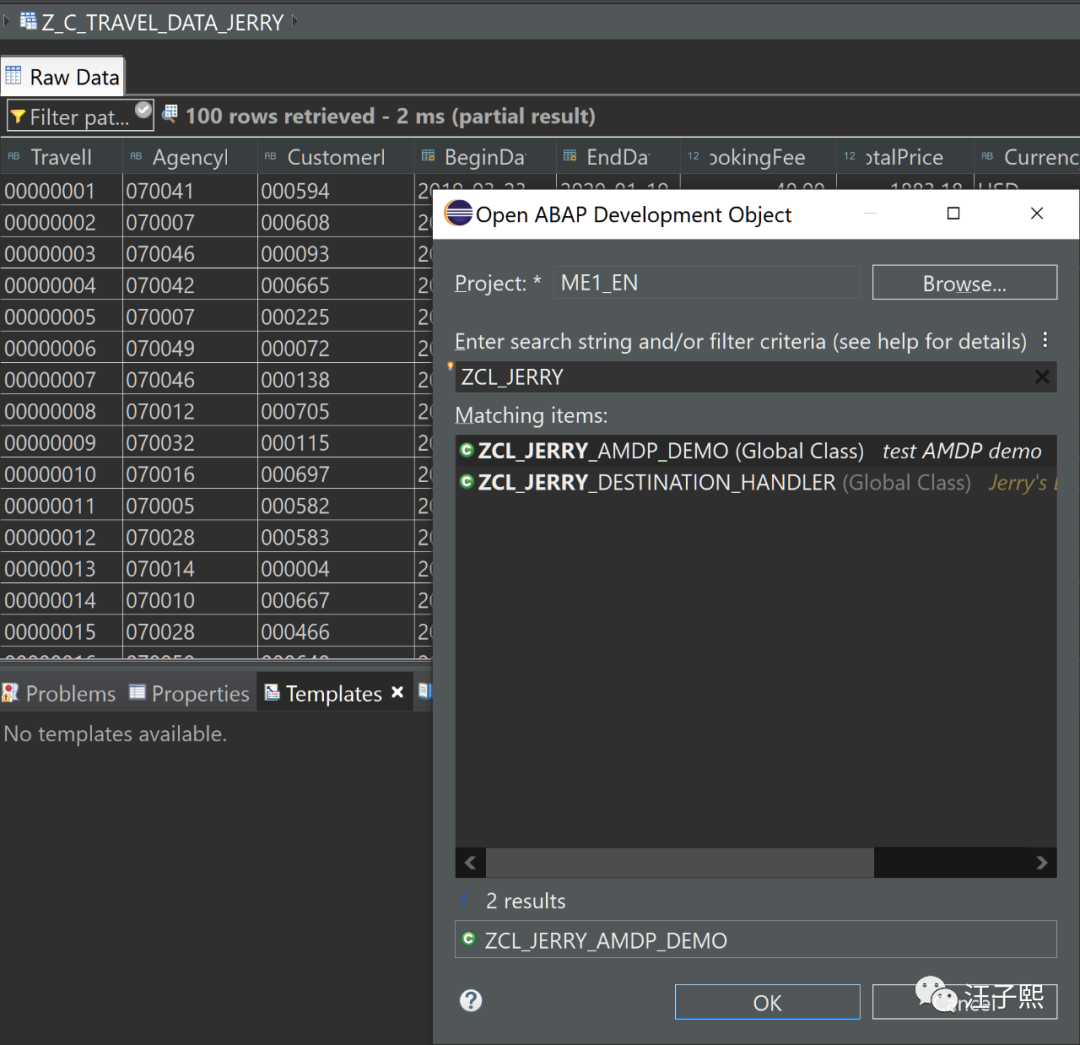Click the Currency column header
The width and height of the screenshot is (1080, 1045).
coord(1027,156)
